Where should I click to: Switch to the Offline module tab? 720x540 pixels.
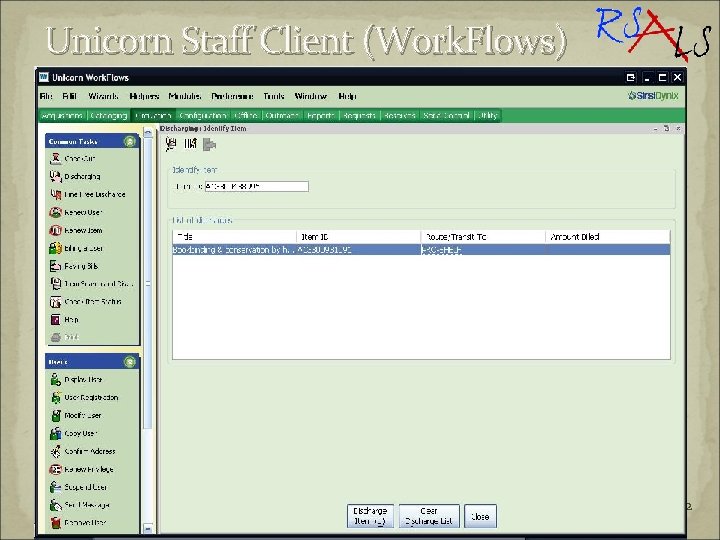tap(246, 116)
